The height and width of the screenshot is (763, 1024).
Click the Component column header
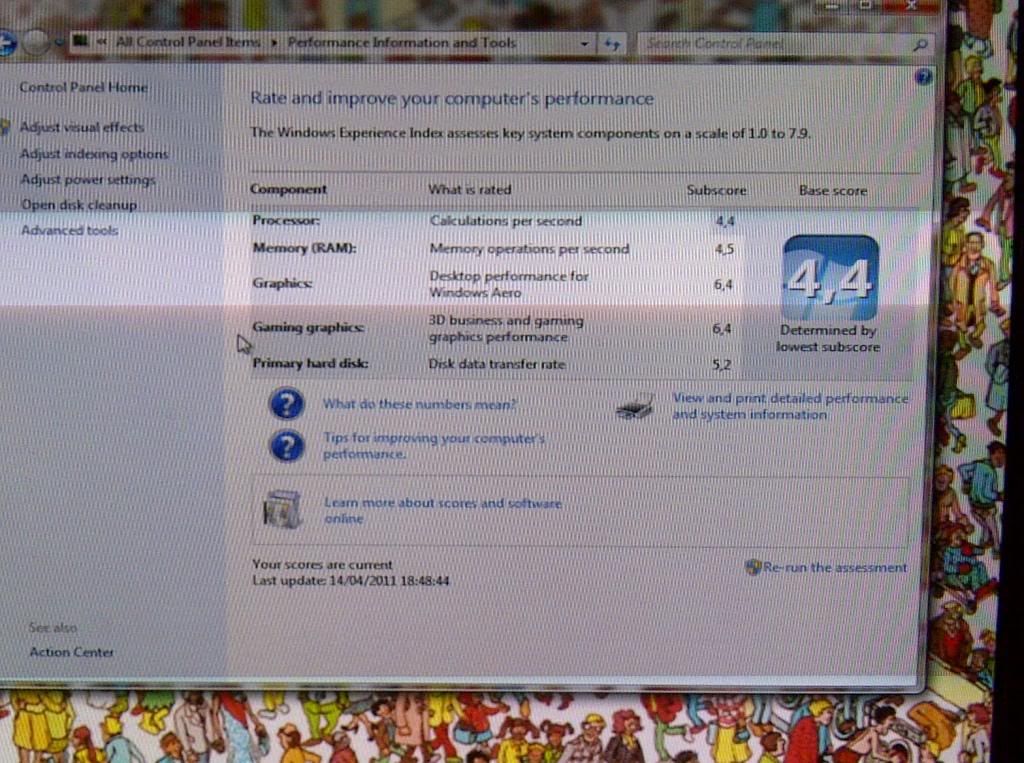288,189
